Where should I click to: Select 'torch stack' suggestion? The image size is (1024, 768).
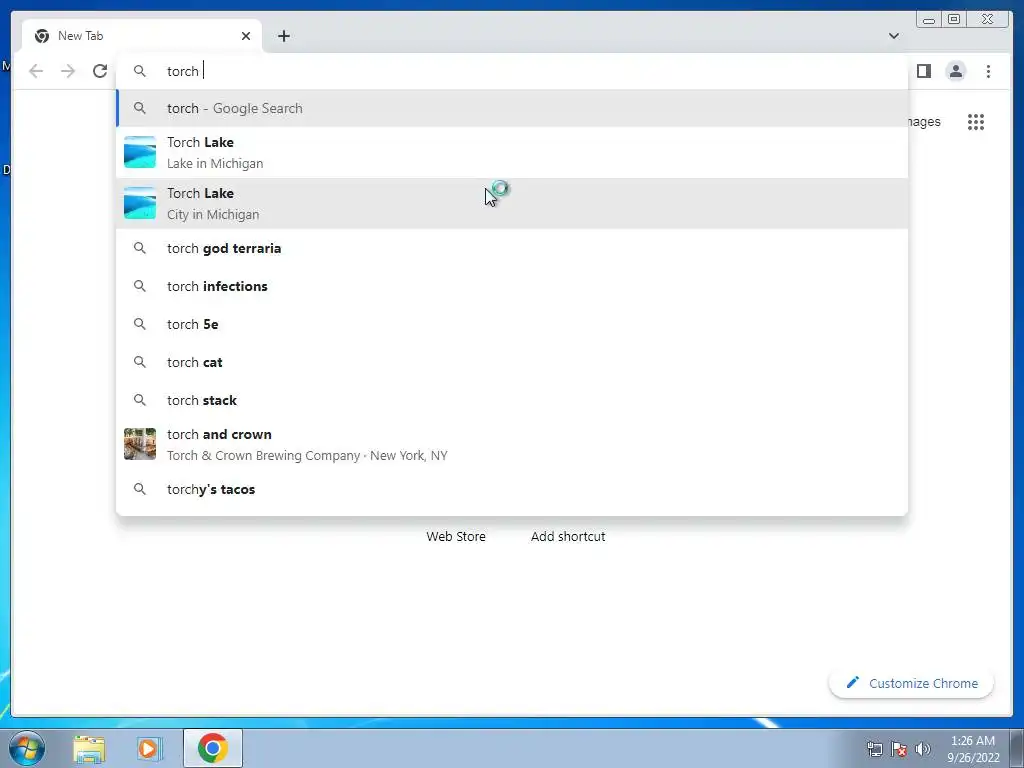(512, 400)
